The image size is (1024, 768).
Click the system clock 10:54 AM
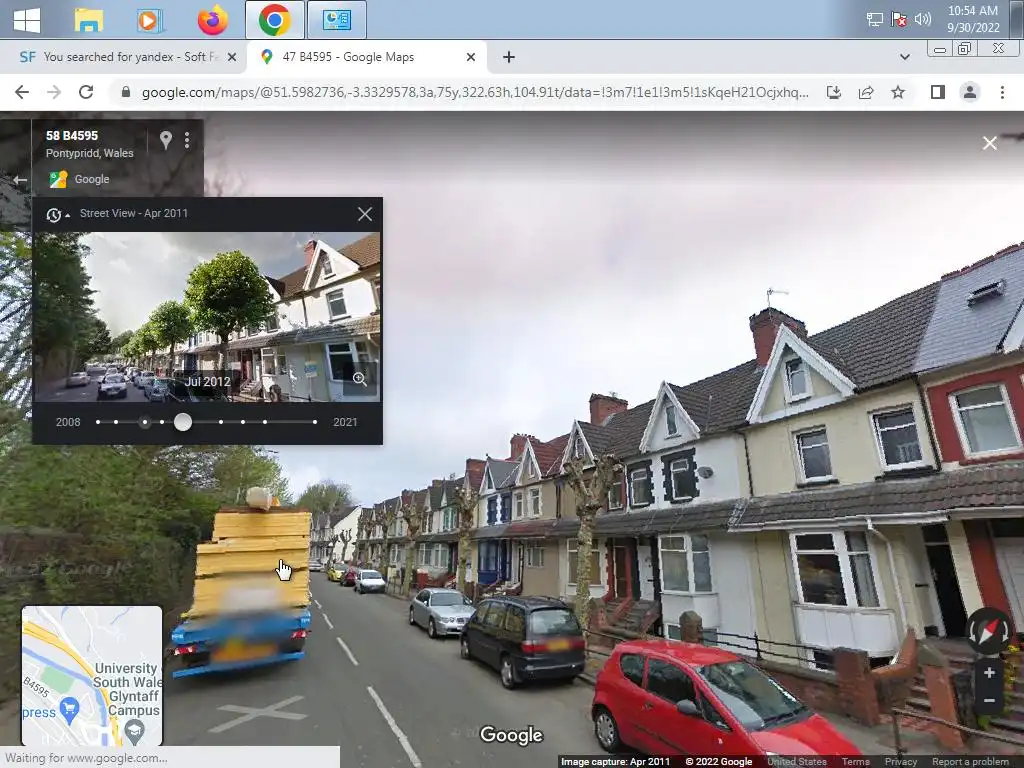click(972, 11)
